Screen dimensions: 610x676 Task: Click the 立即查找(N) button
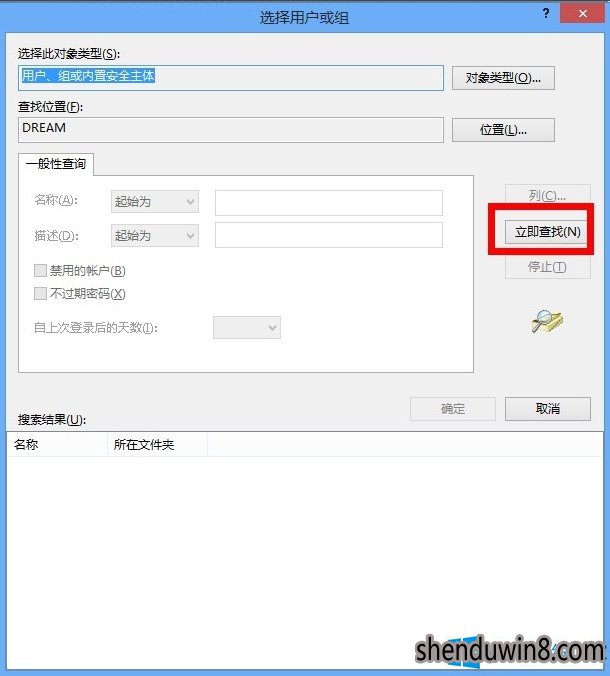547,232
